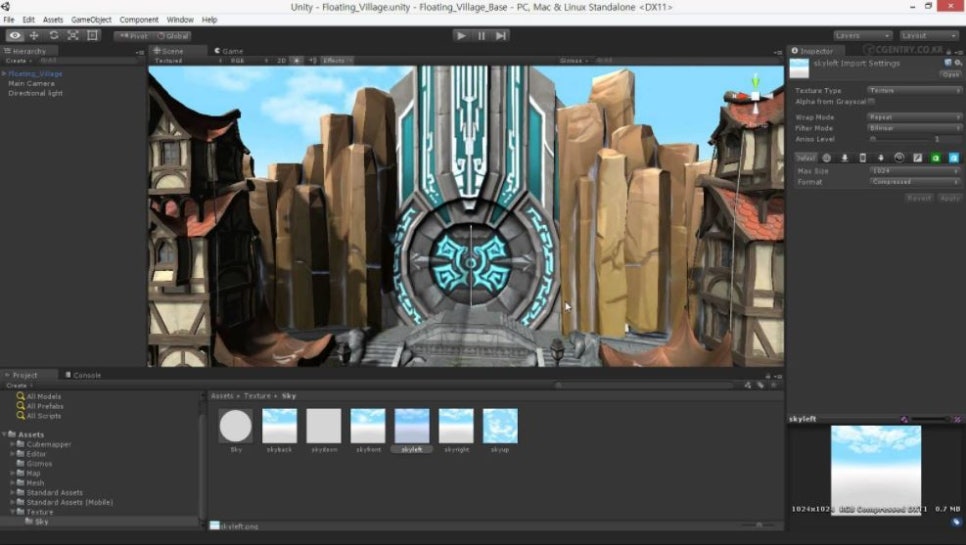This screenshot has height=545, width=966.
Task: Open the GameObject menu
Action: pyautogui.click(x=90, y=19)
